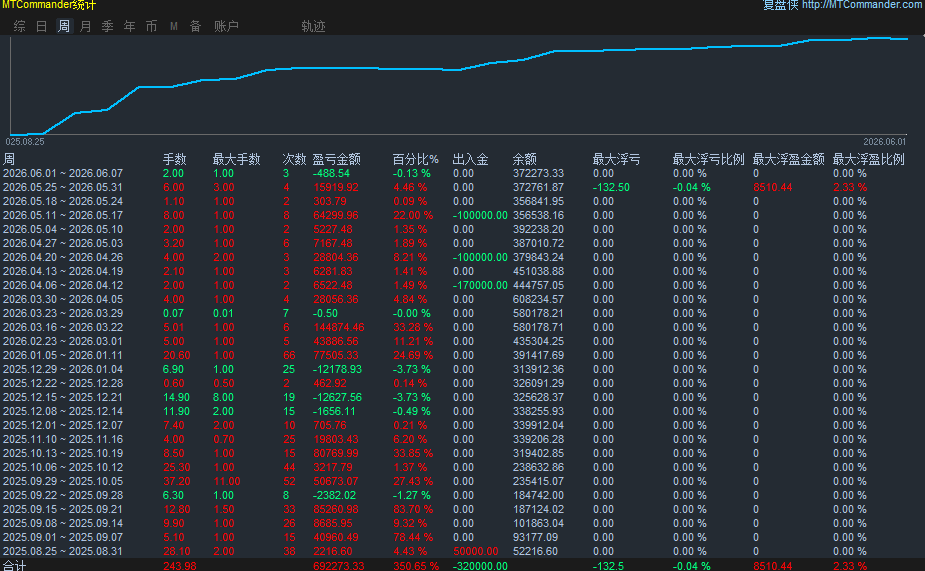Screen dimensions: 925x571
Task: Select the 年 yearly tab
Action: 130,26
